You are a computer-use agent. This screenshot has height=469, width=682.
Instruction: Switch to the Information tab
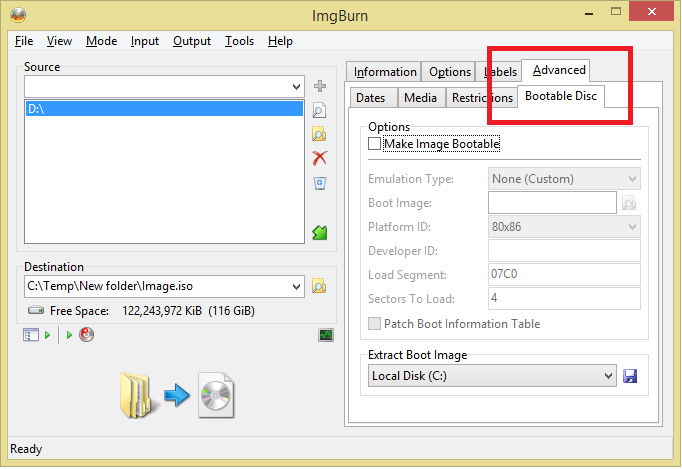[x=384, y=72]
